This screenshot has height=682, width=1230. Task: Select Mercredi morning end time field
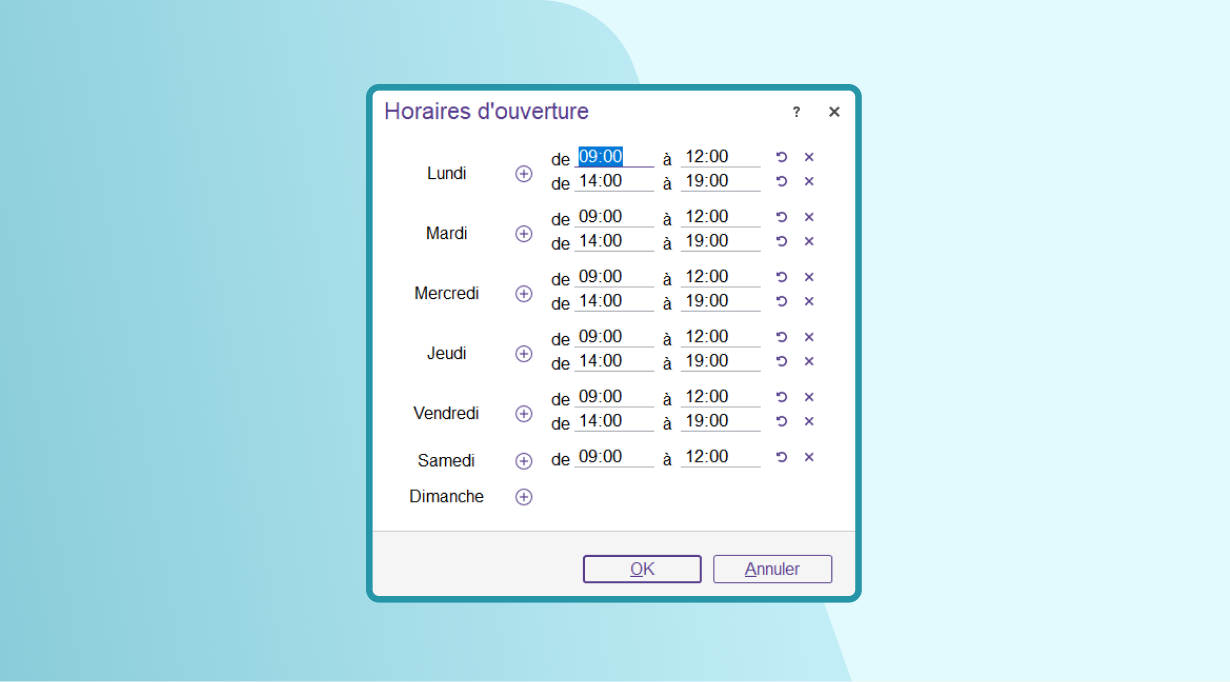coord(720,277)
